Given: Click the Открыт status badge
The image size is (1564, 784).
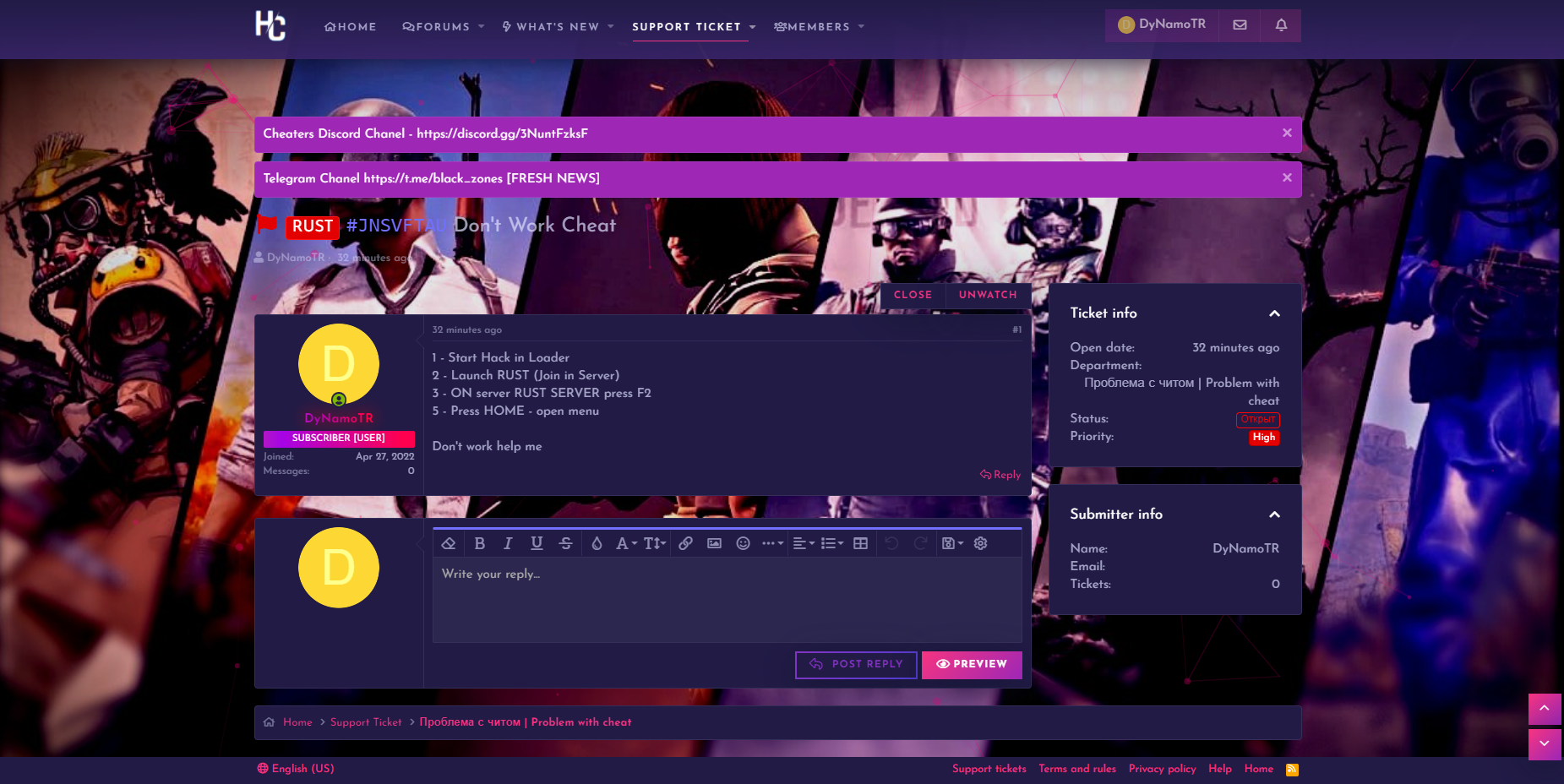Looking at the screenshot, I should coord(1257,420).
